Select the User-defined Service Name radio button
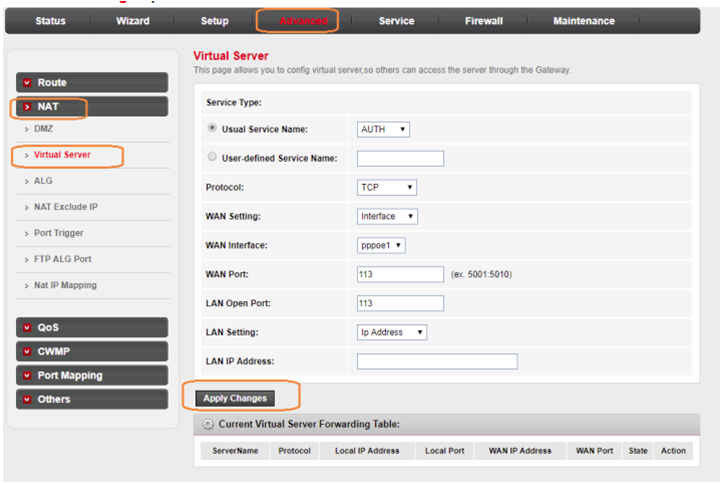 (x=211, y=158)
